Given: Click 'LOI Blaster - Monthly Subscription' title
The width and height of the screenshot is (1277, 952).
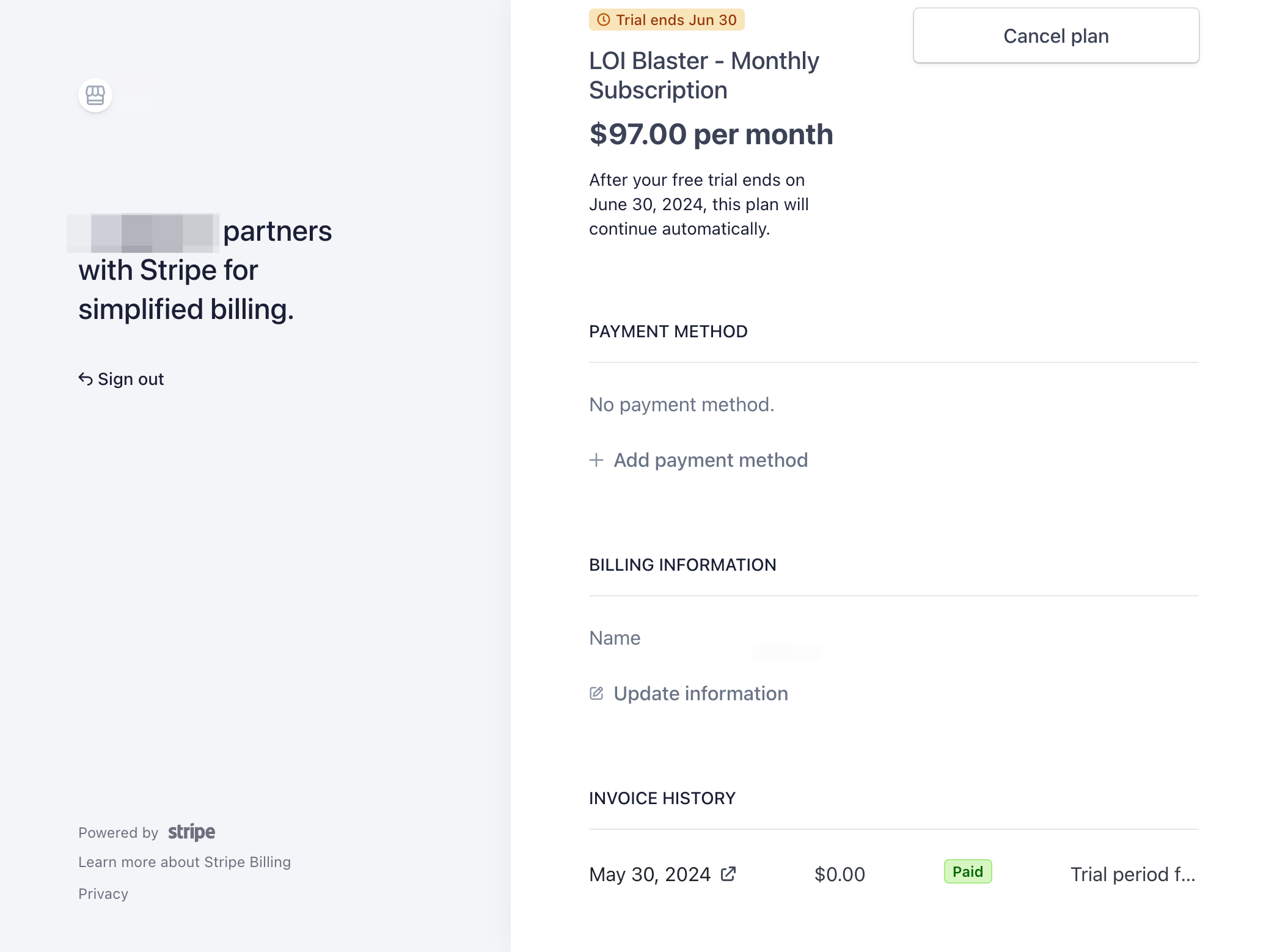Looking at the screenshot, I should click(x=704, y=76).
